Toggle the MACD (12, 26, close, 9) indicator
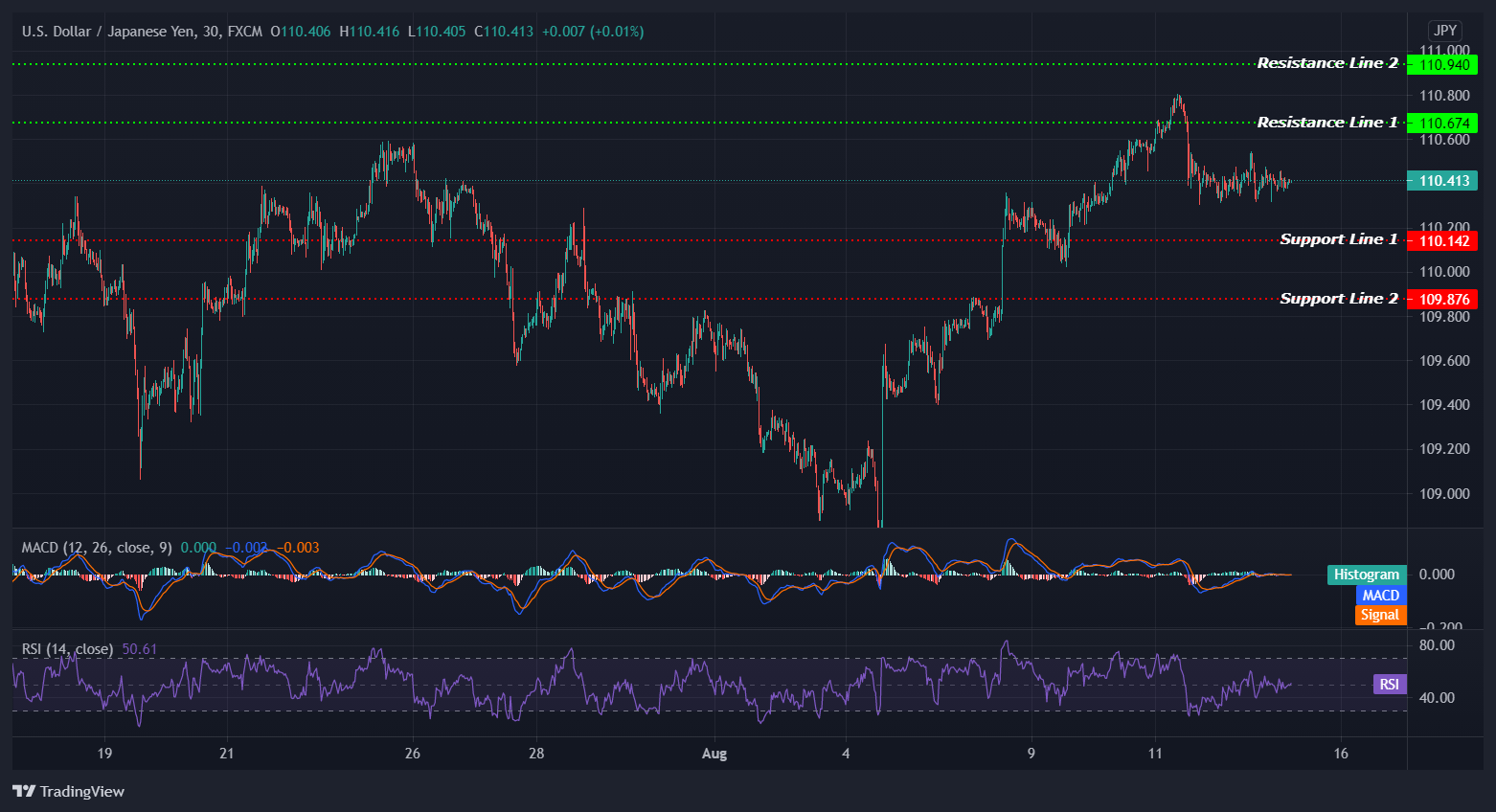This screenshot has width=1496, height=812. point(96,548)
